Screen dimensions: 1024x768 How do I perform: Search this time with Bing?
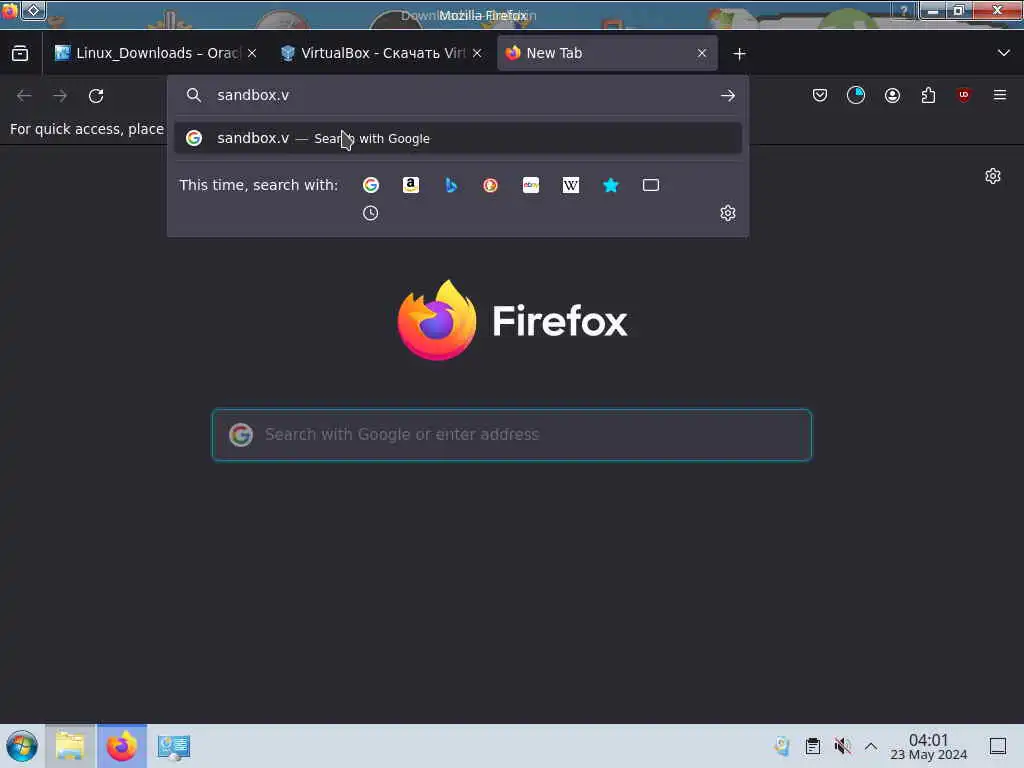click(451, 185)
